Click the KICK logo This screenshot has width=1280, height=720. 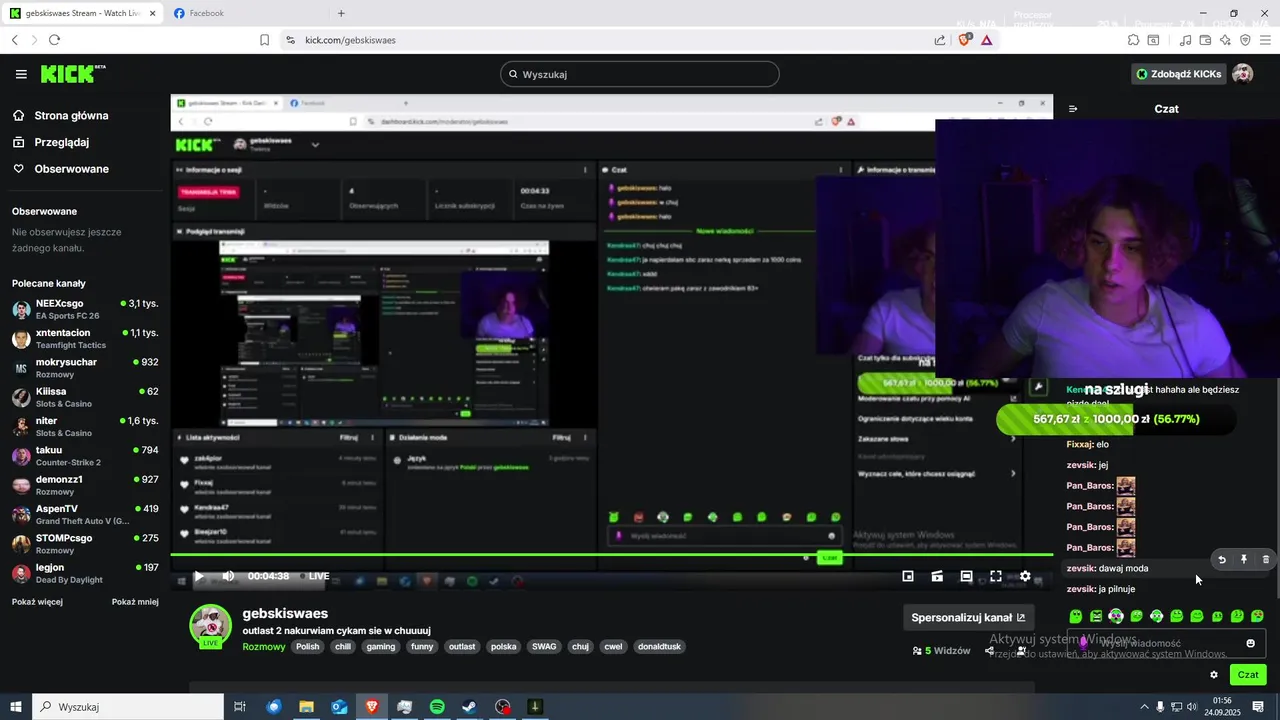tap(72, 74)
